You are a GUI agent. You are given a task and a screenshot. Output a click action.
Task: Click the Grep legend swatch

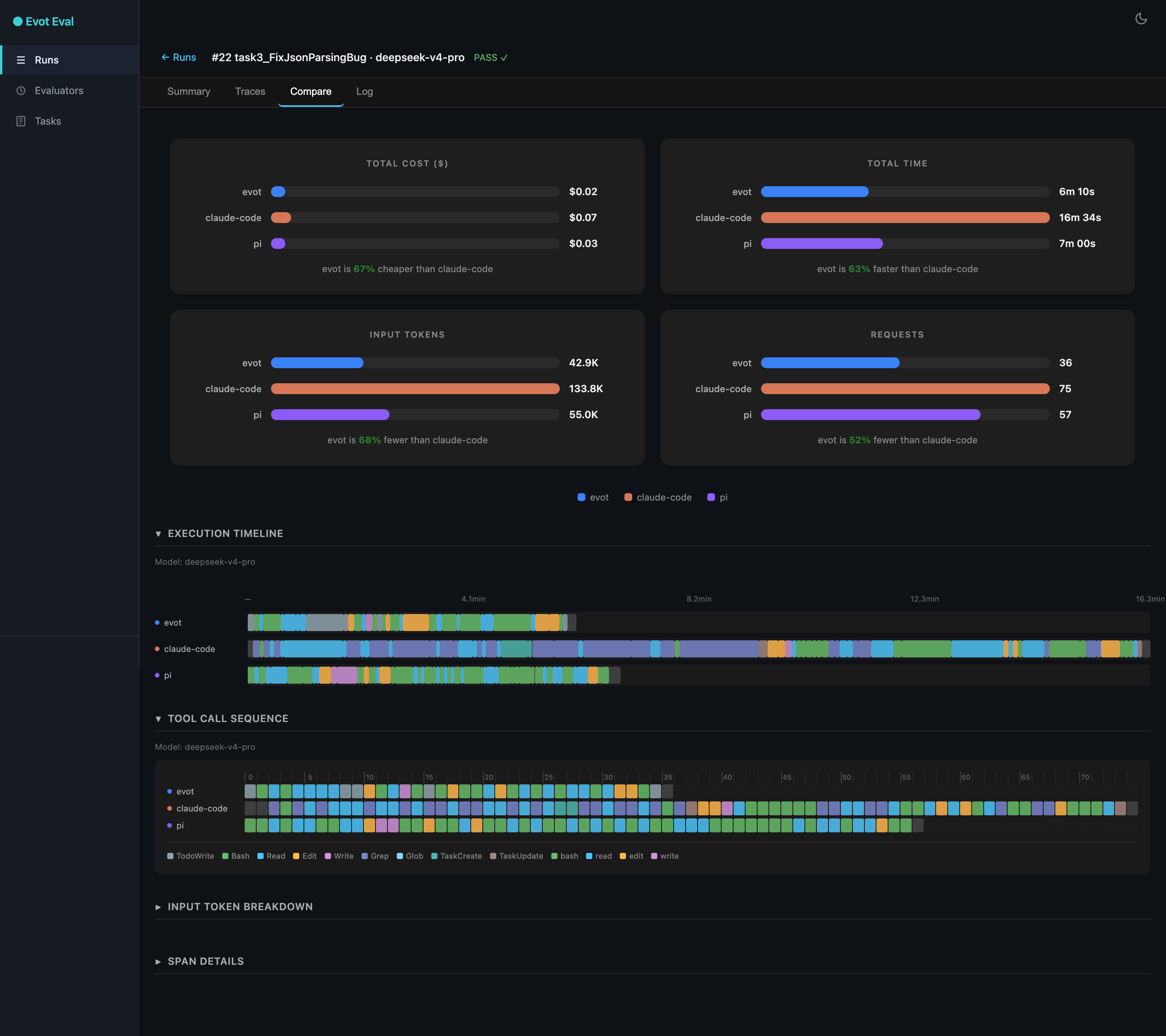pos(365,856)
